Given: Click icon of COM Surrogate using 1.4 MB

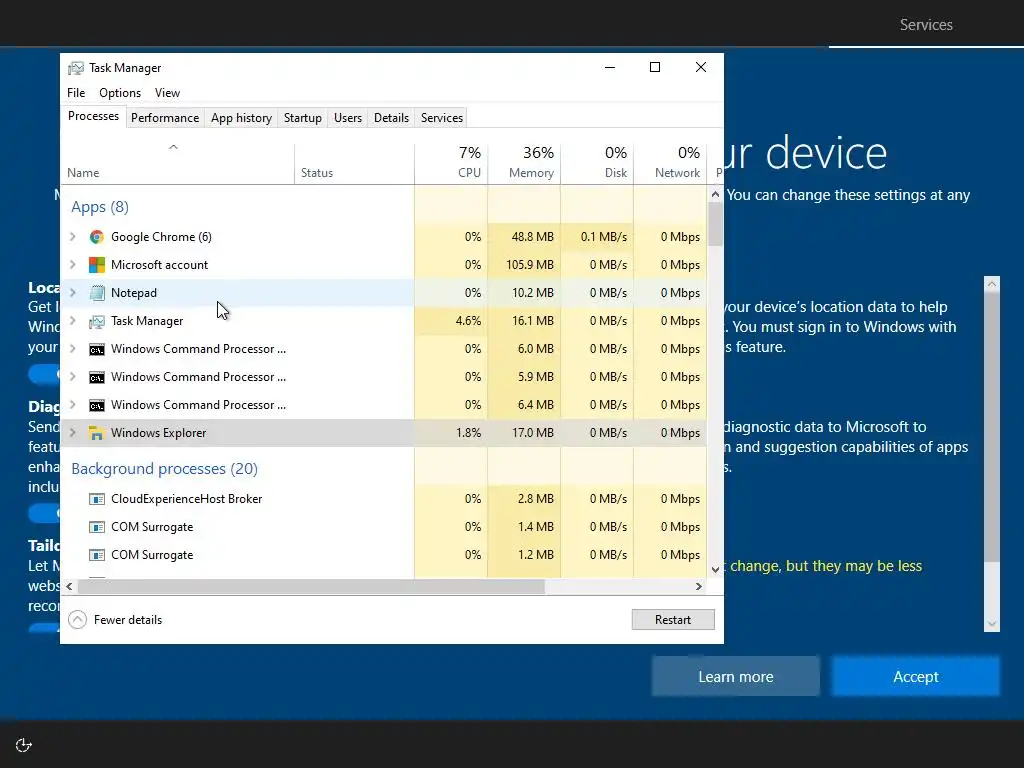Looking at the screenshot, I should click(97, 527).
